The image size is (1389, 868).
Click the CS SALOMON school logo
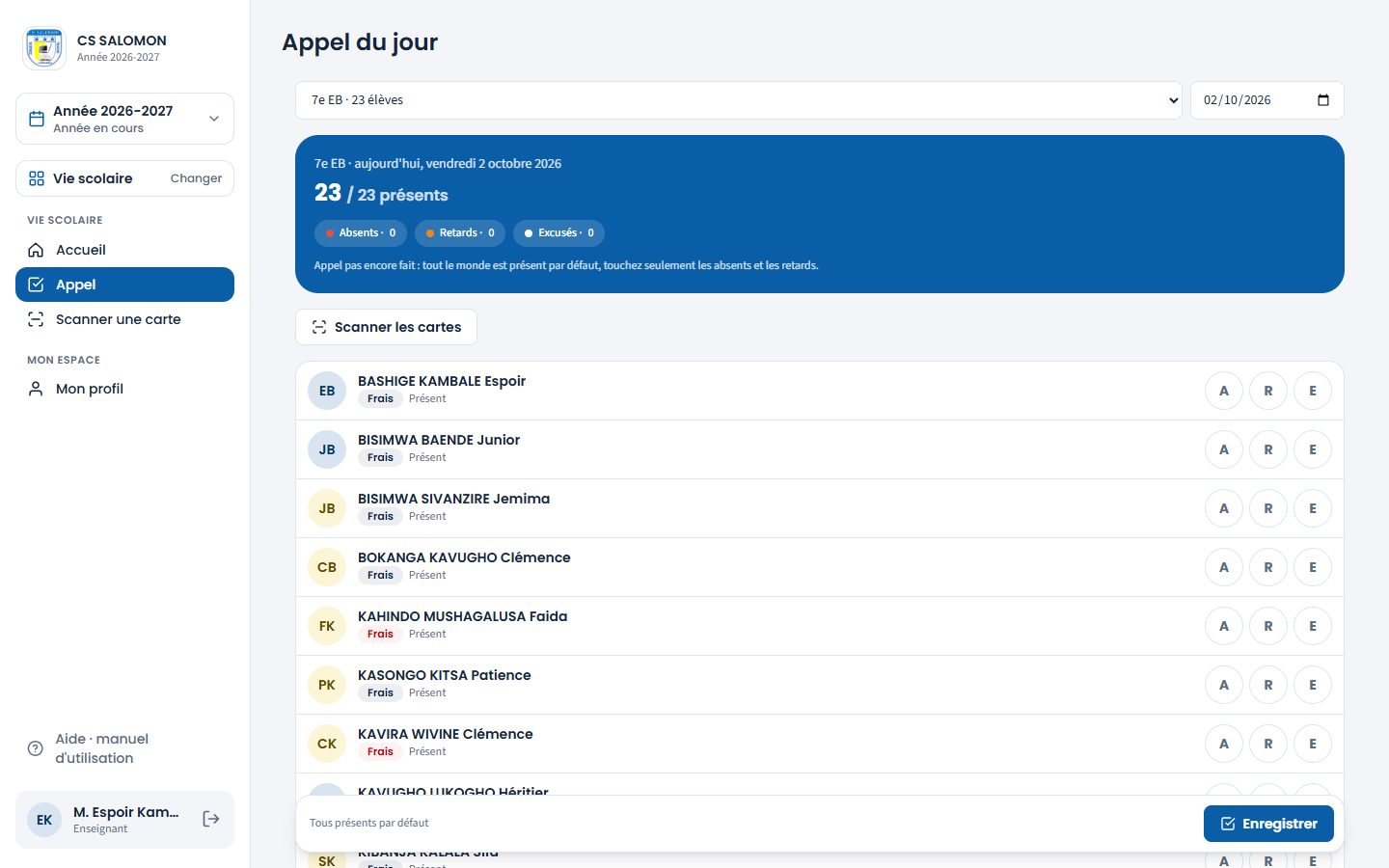click(44, 48)
